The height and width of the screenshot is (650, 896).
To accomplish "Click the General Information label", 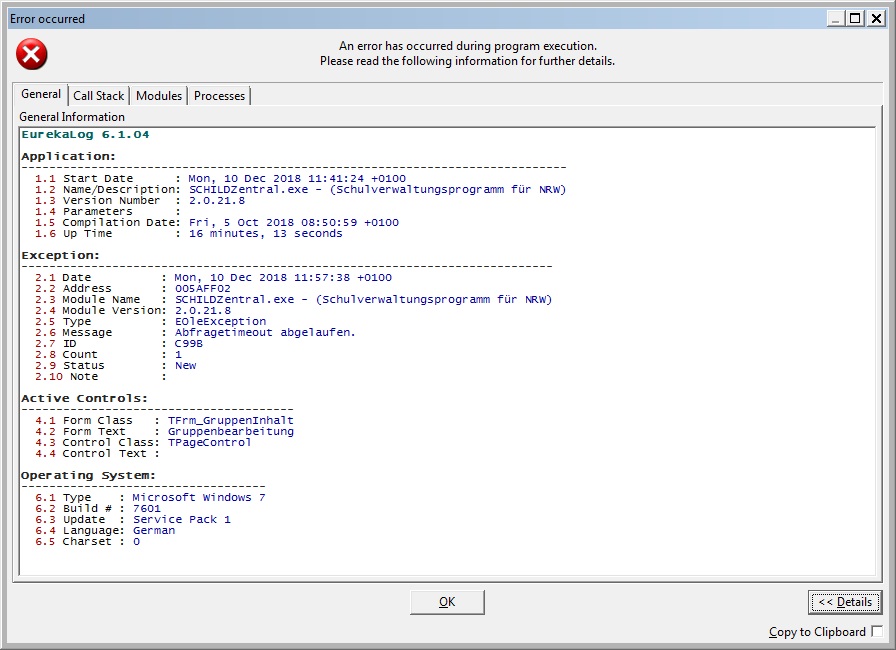I will [72, 117].
